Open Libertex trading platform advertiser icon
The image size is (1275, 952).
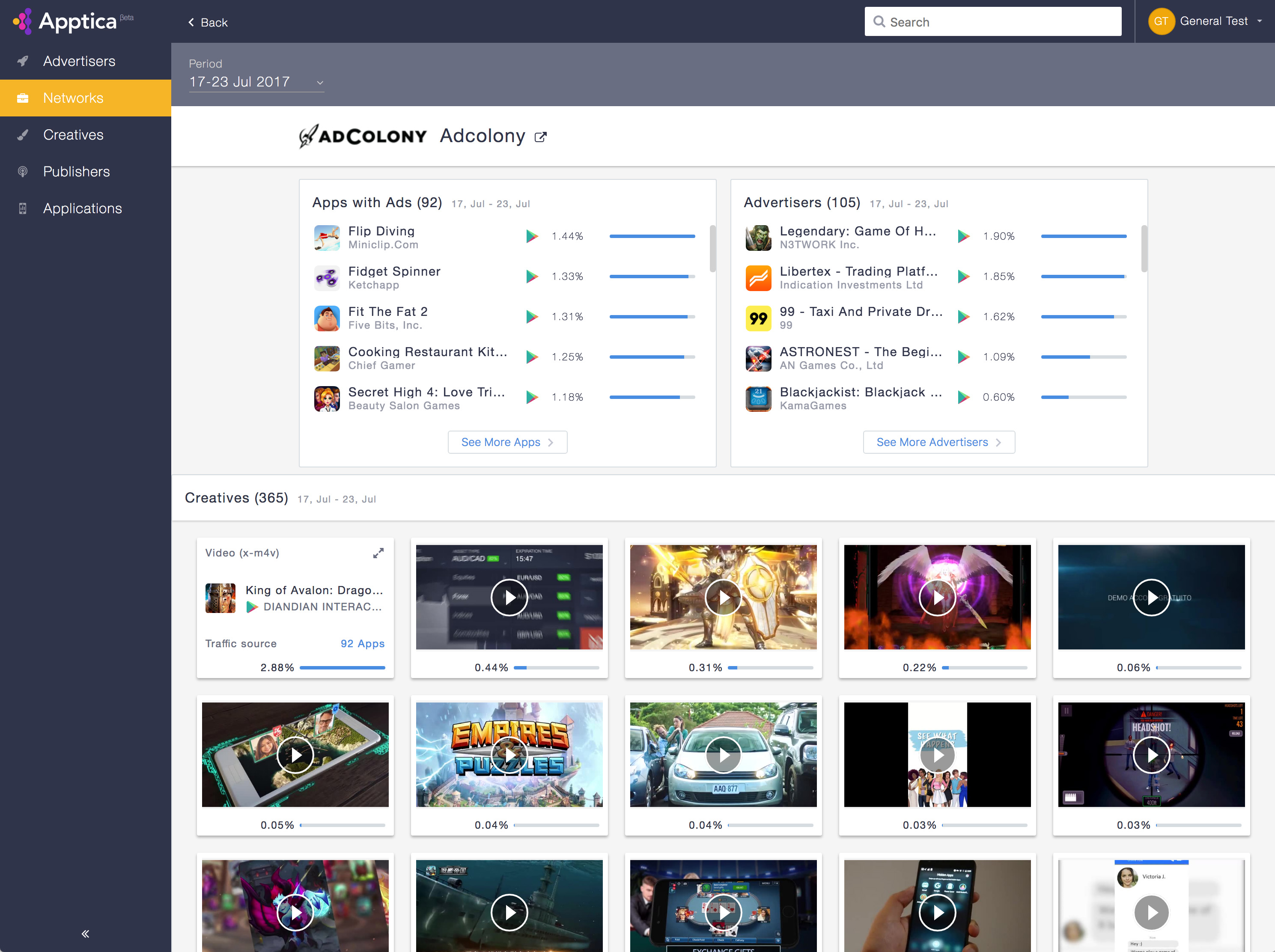click(758, 278)
